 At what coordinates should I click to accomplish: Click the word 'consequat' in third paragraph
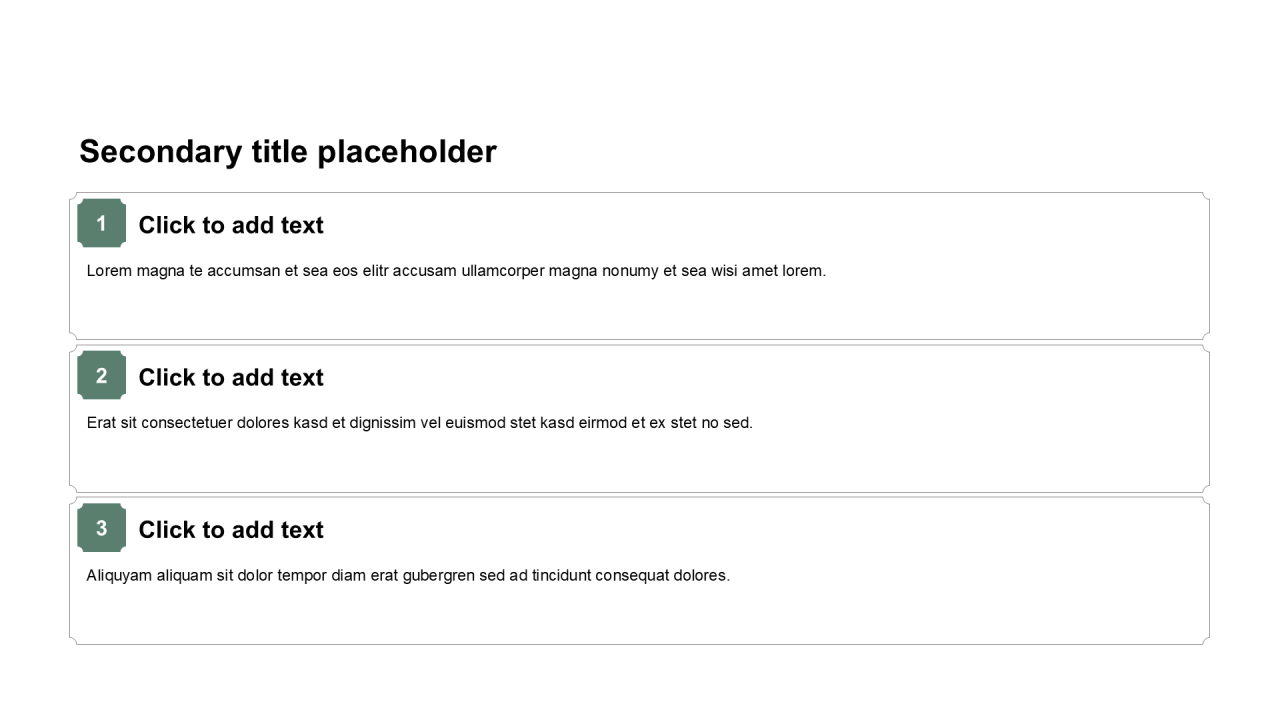(632, 576)
